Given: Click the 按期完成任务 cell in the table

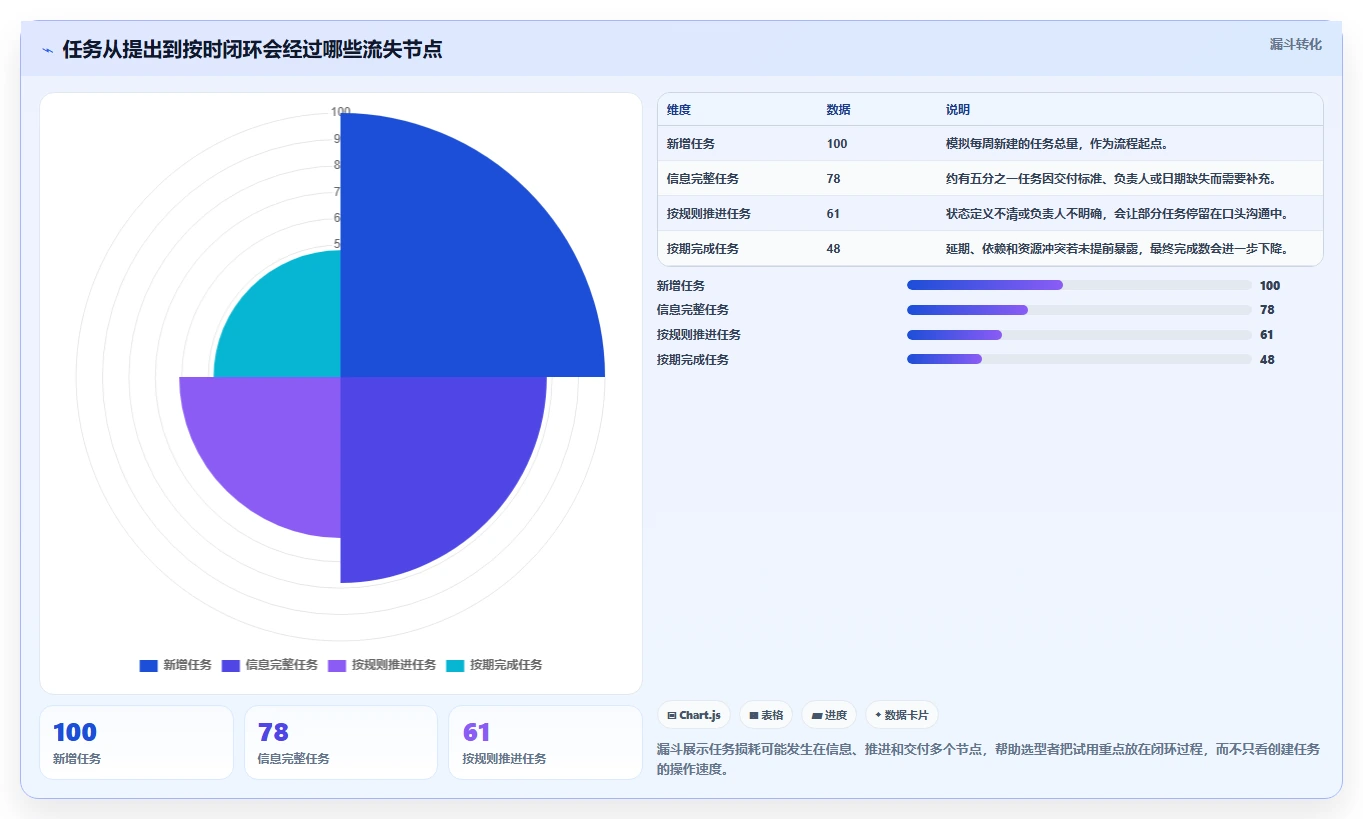Looking at the screenshot, I should [x=703, y=249].
